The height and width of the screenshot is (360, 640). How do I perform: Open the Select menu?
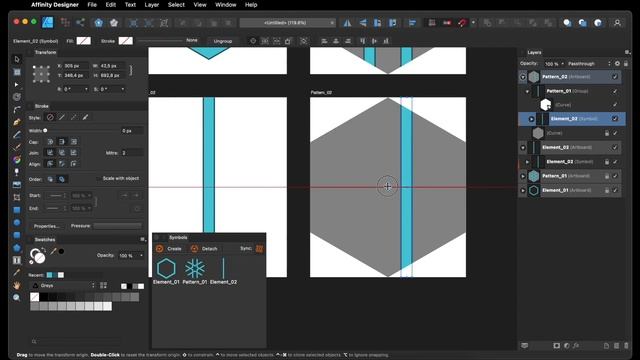[x=176, y=5]
